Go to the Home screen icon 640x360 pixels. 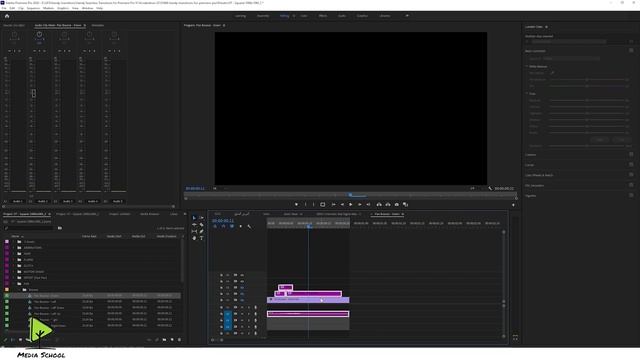pos(7,16)
